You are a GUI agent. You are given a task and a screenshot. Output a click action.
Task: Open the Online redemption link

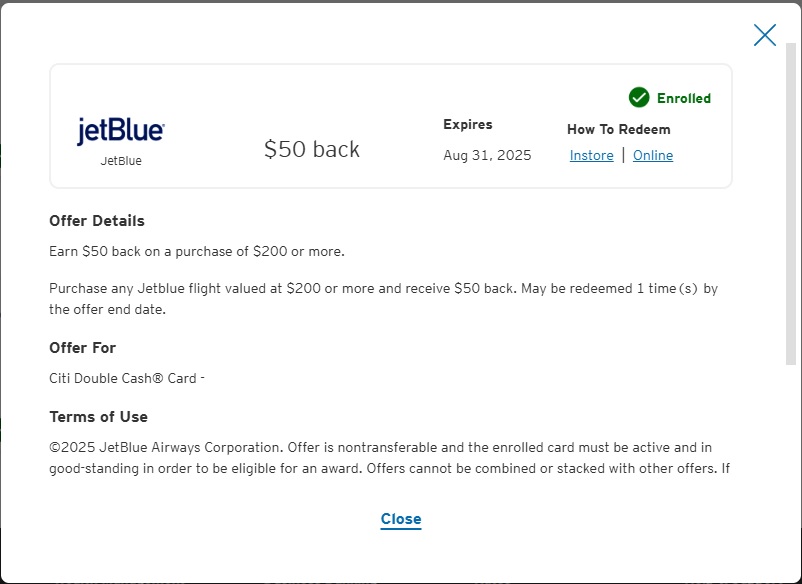click(653, 155)
